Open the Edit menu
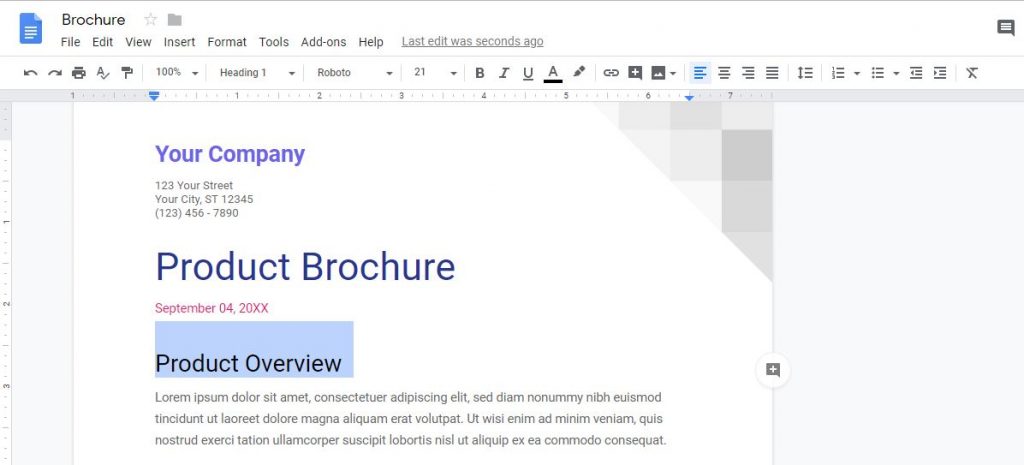This screenshot has height=465, width=1024. pos(103,42)
